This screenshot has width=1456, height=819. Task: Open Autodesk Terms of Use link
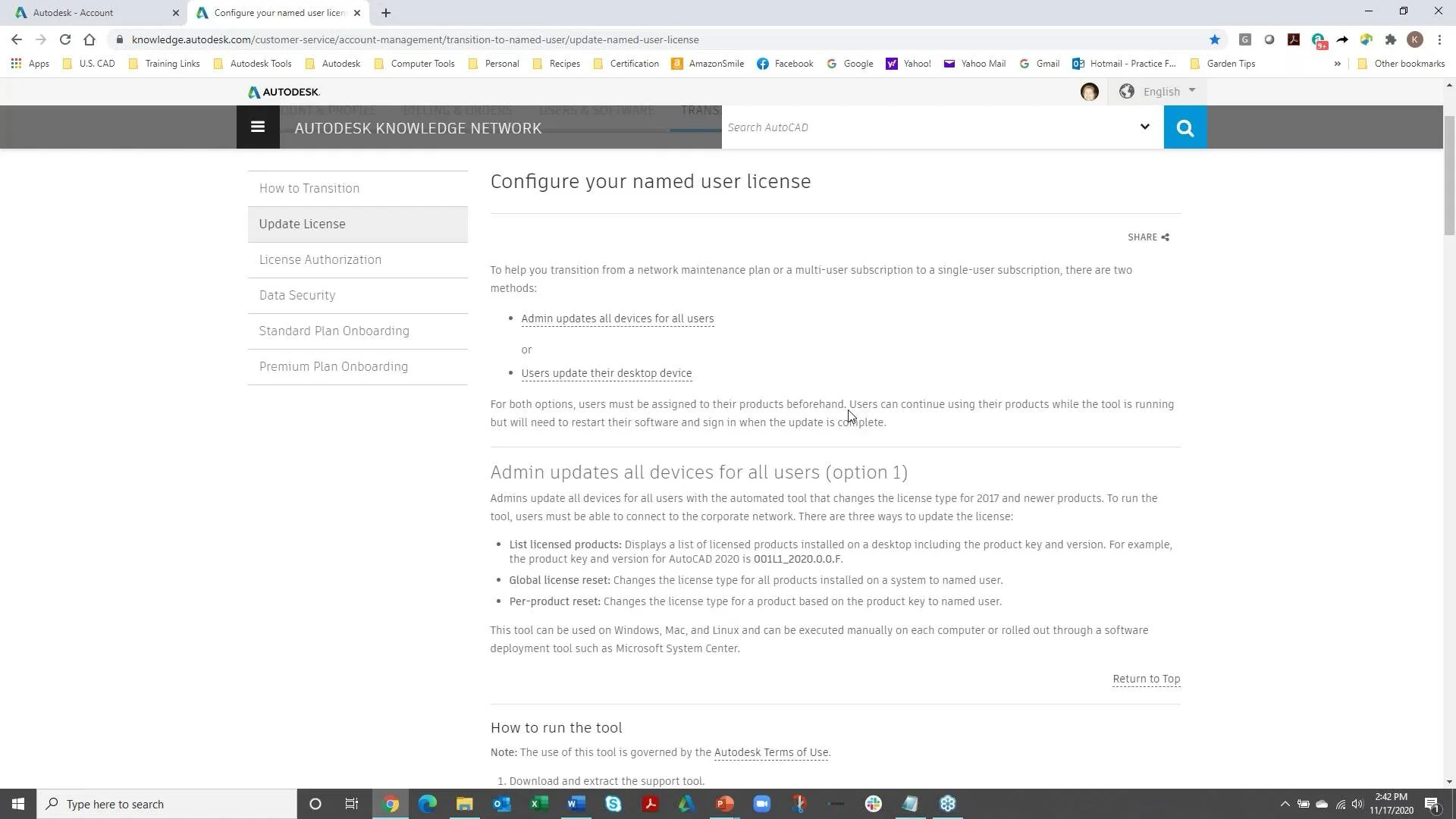tap(771, 752)
